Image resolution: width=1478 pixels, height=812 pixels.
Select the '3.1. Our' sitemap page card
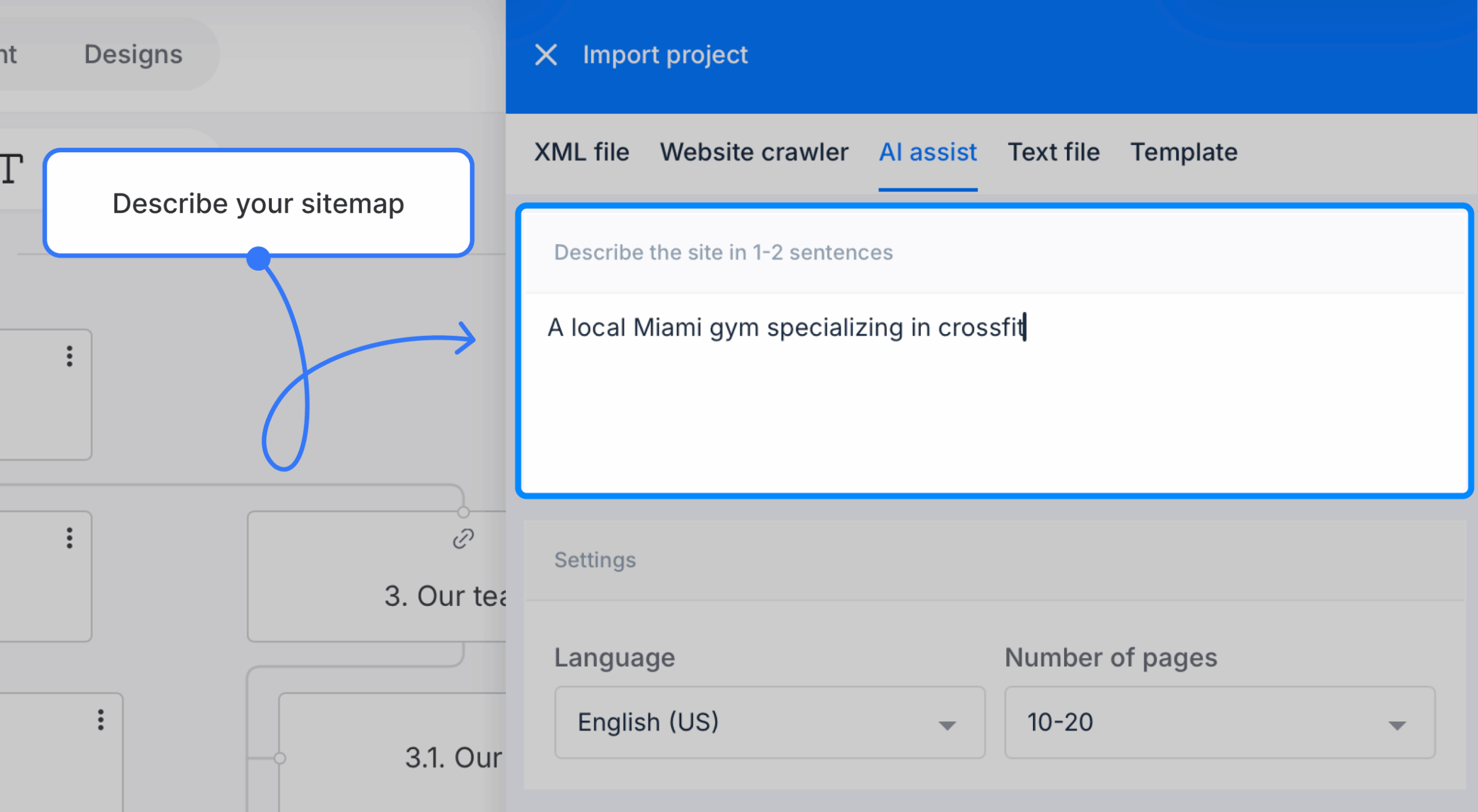coord(393,753)
